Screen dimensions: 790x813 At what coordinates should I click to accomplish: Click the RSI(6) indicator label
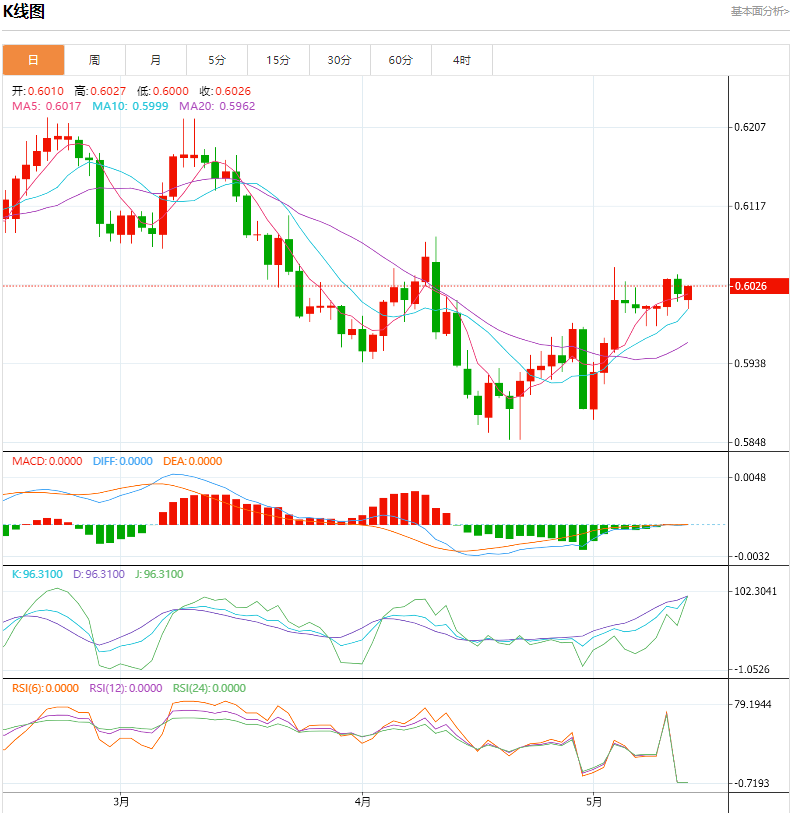point(46,688)
